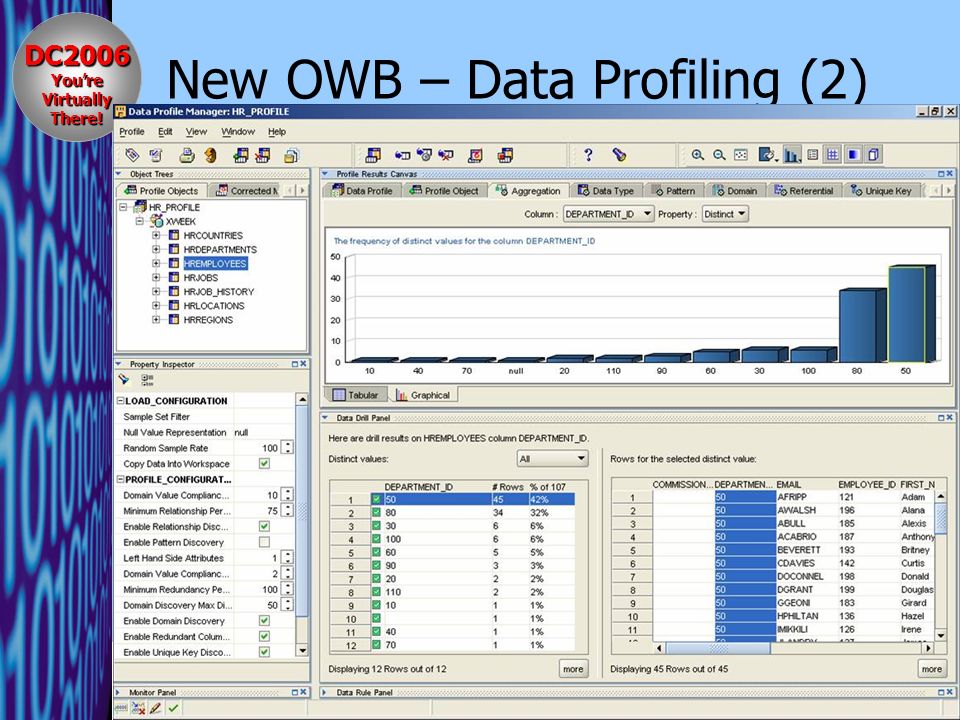Click the notepad edit icon in the toolbar
960x720 pixels.
(156, 156)
